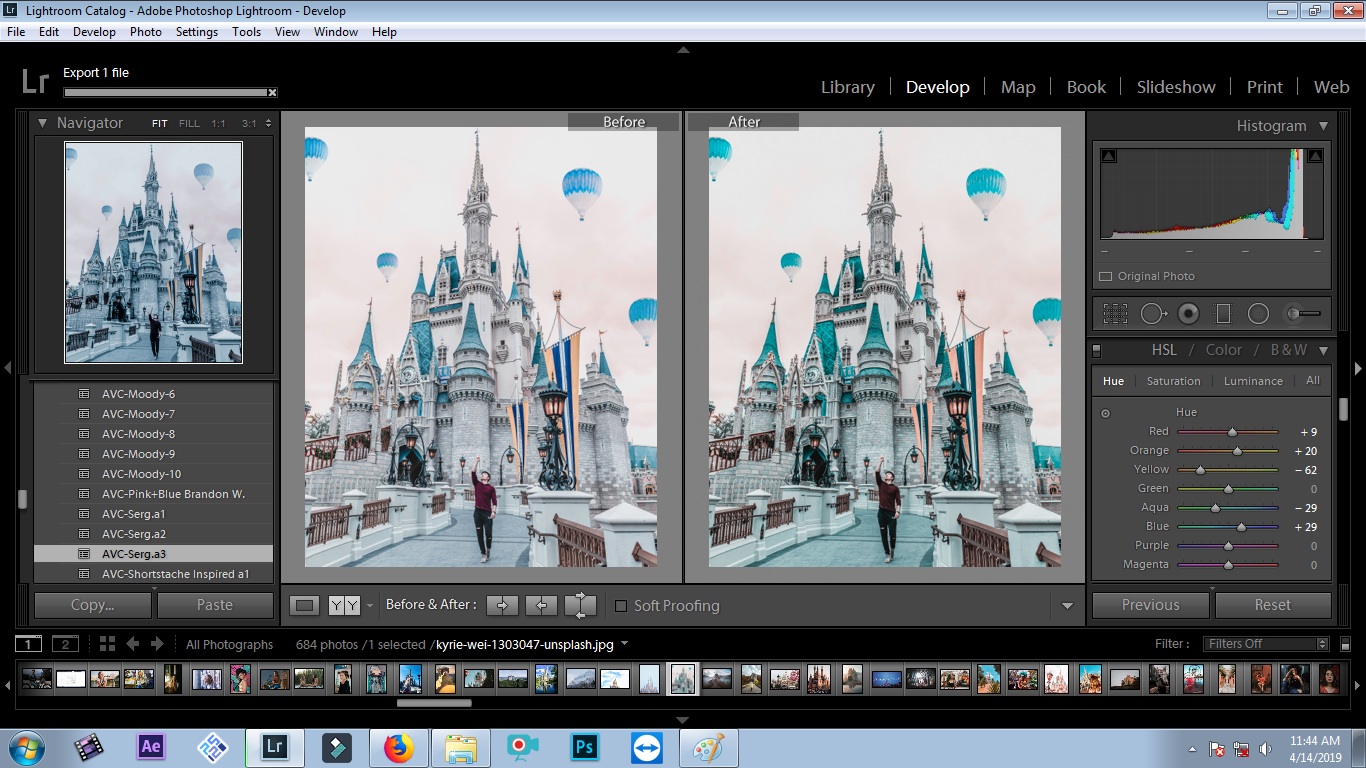The width and height of the screenshot is (1366, 768).
Task: Hide the filmstrip with bottom arrow
Action: point(683,720)
